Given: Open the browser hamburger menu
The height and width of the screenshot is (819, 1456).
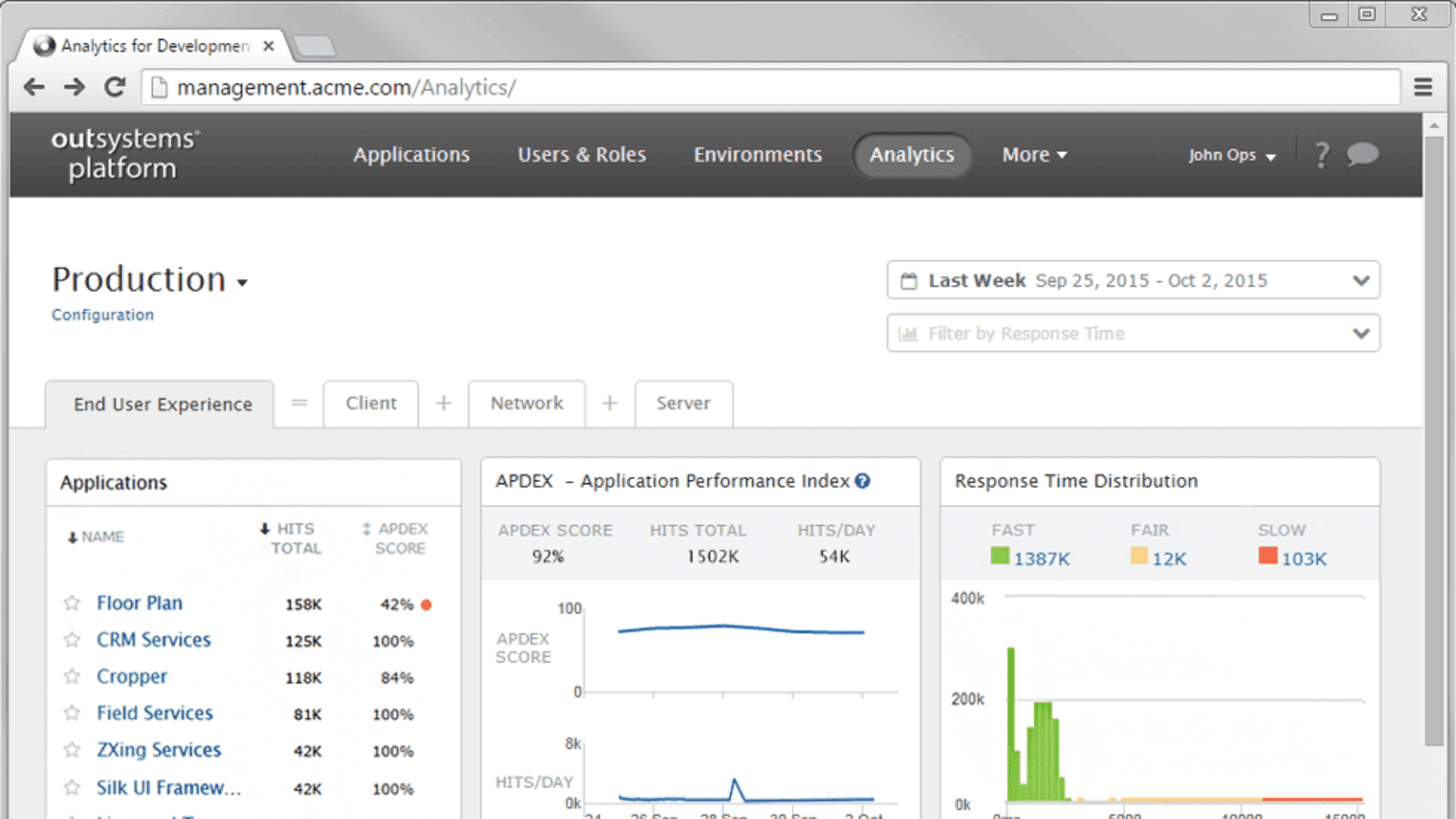Looking at the screenshot, I should 1423,87.
